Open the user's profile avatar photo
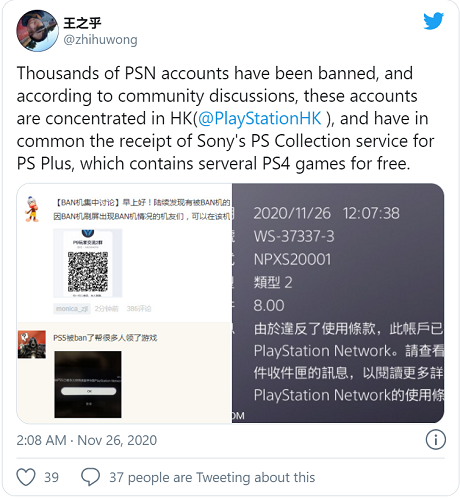The height and width of the screenshot is (498, 460). [37, 31]
